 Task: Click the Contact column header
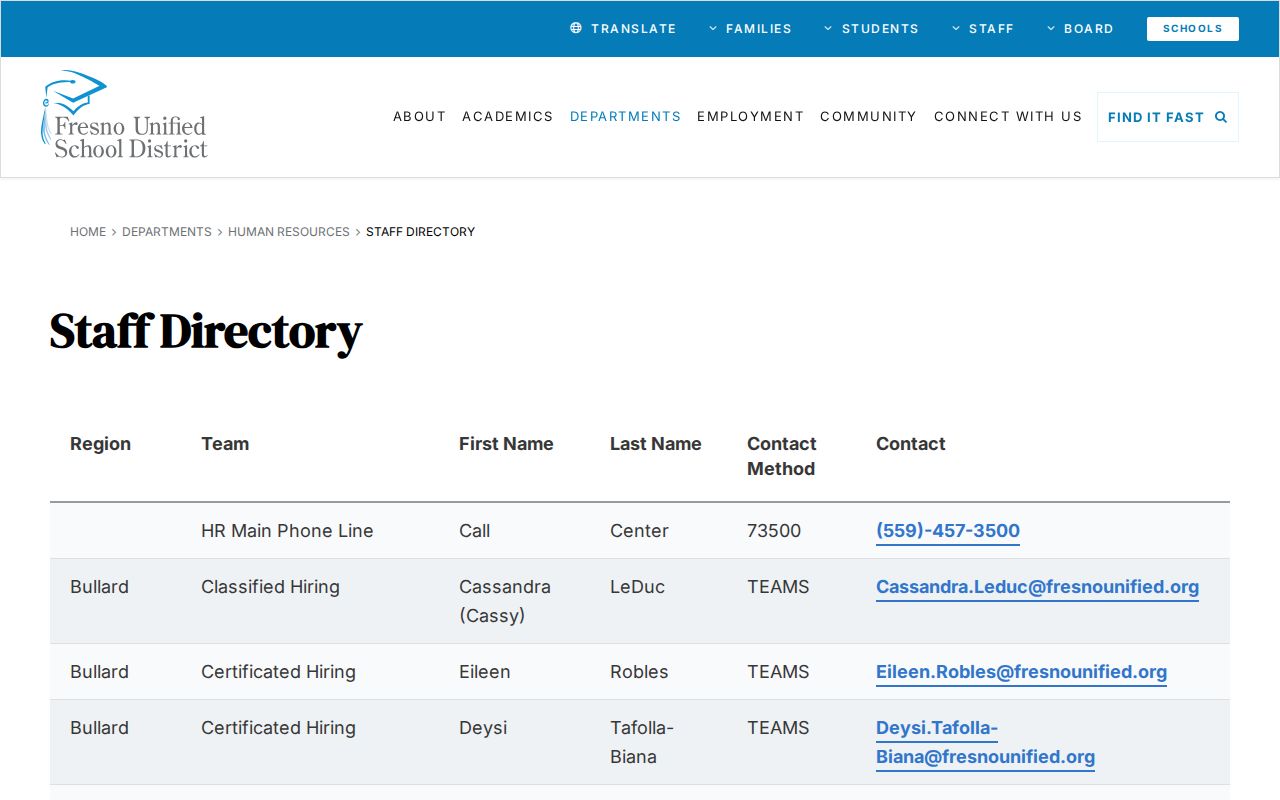(910, 444)
